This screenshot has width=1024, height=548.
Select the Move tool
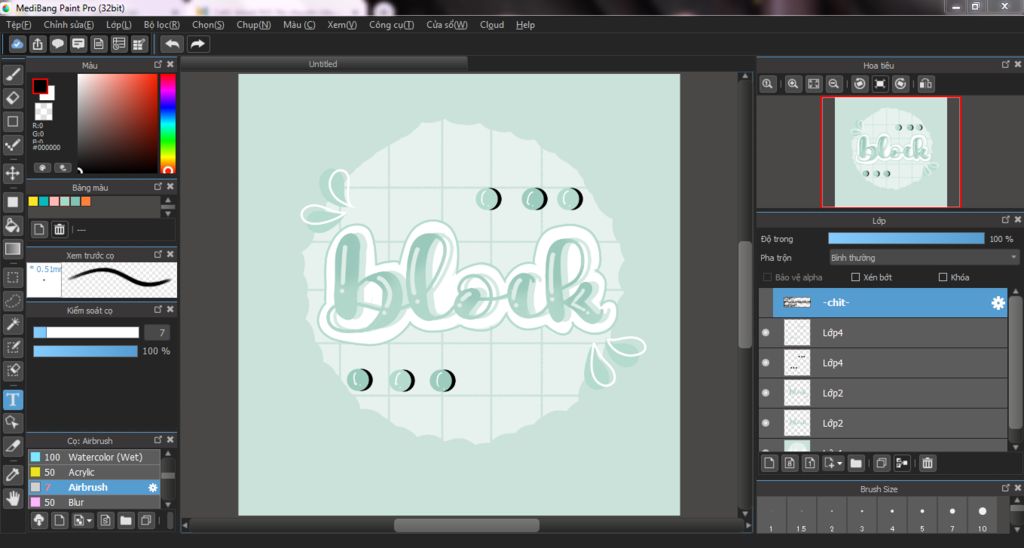point(12,173)
